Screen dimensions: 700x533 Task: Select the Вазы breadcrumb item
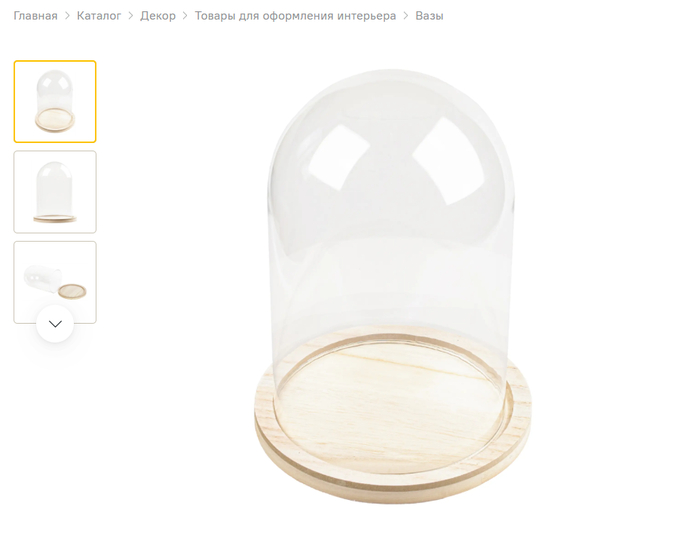[429, 16]
